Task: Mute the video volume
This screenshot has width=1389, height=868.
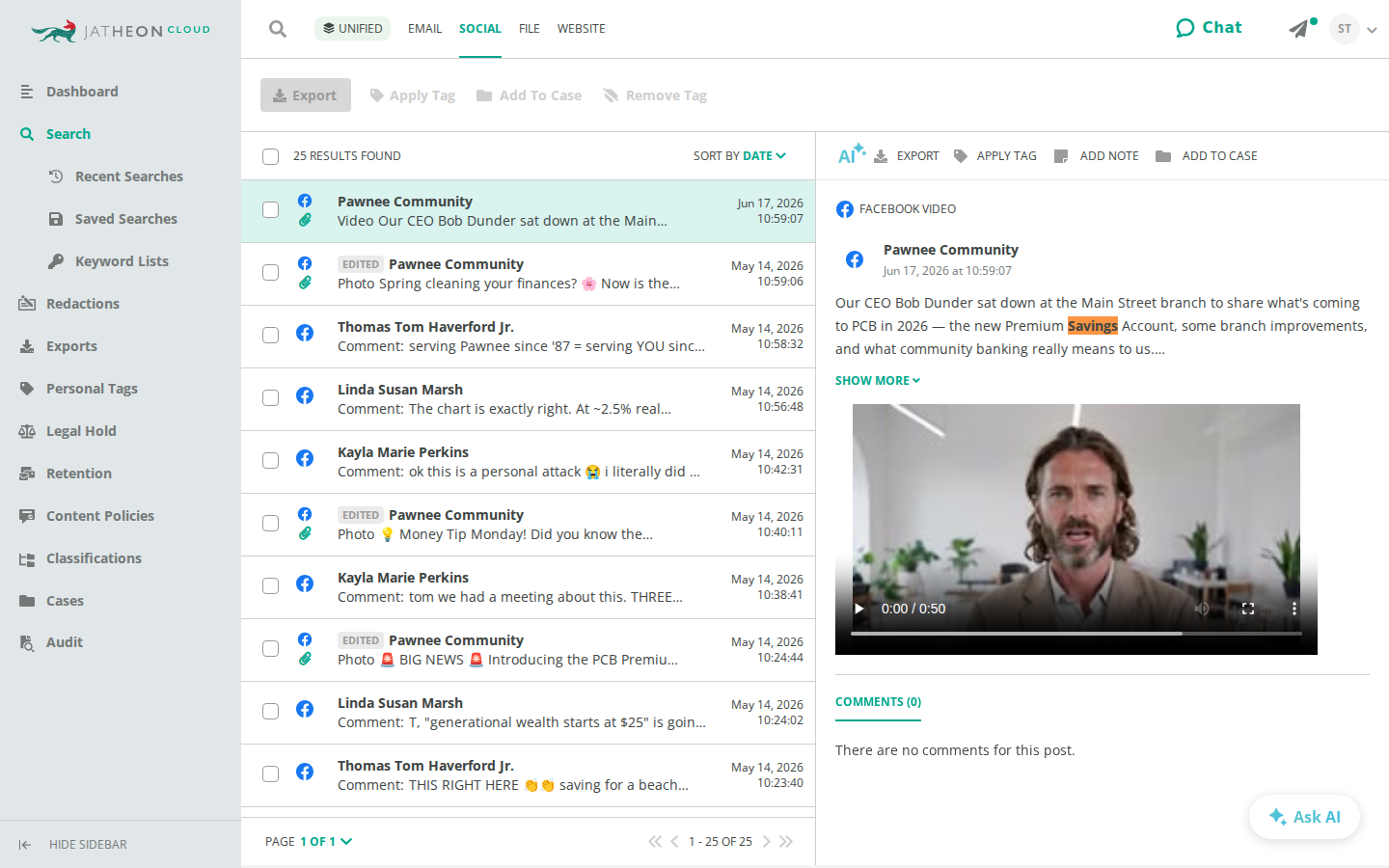Action: pyautogui.click(x=1202, y=609)
